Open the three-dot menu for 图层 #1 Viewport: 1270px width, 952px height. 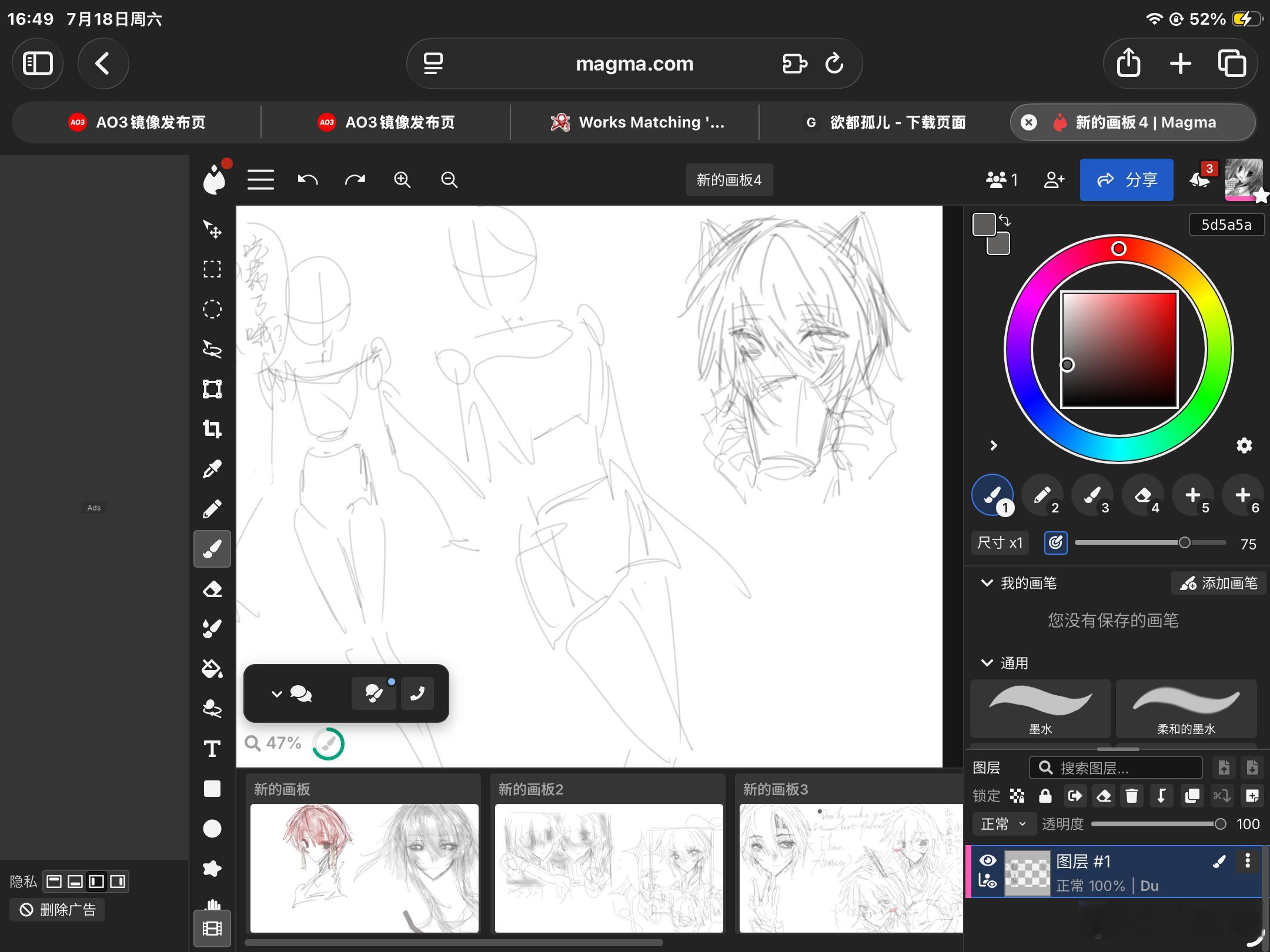click(x=1248, y=862)
